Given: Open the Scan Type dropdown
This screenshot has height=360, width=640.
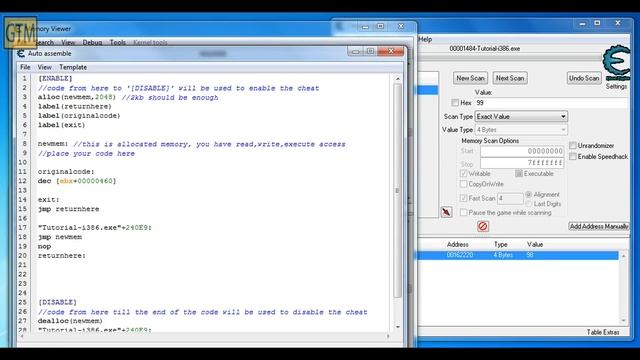Looking at the screenshot, I should [521, 117].
